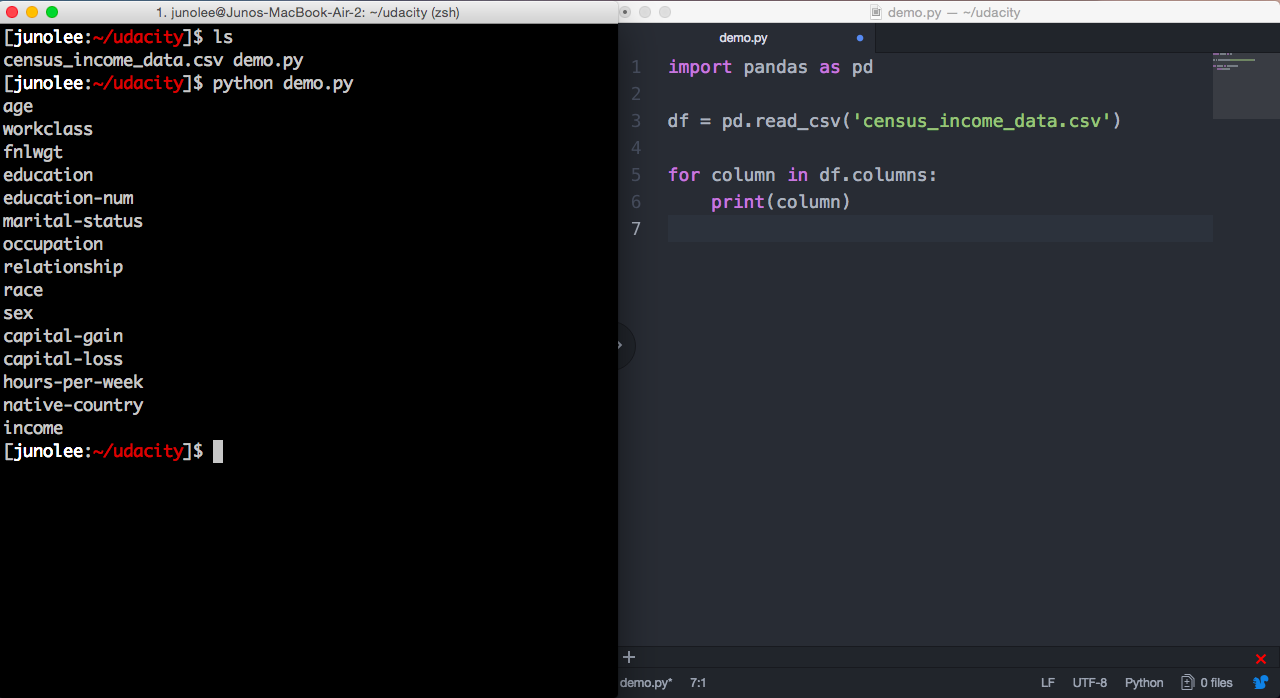This screenshot has width=1280, height=698.
Task: Click the 7:1 cursor position indicator
Action: coord(698,683)
